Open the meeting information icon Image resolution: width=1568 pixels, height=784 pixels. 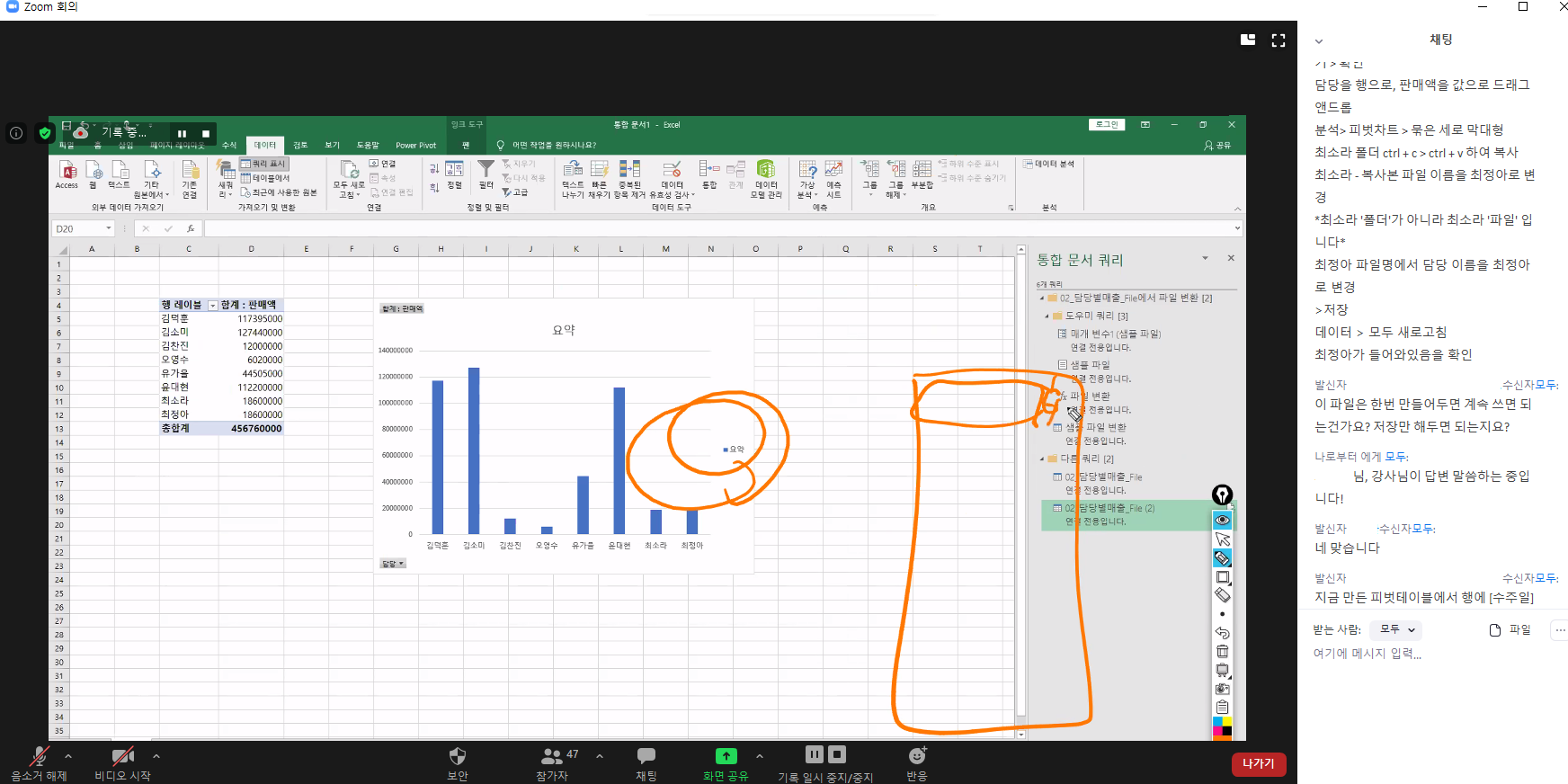[16, 133]
